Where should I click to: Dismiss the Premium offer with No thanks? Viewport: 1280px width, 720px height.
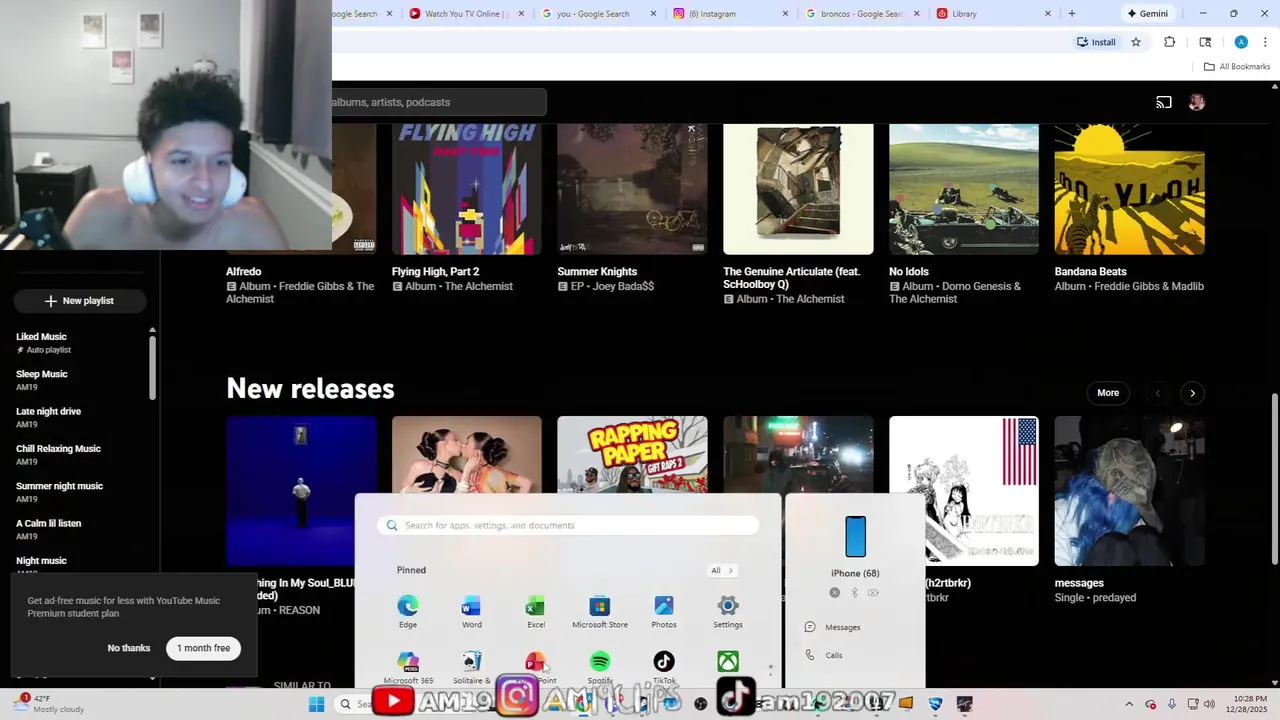pyautogui.click(x=129, y=648)
